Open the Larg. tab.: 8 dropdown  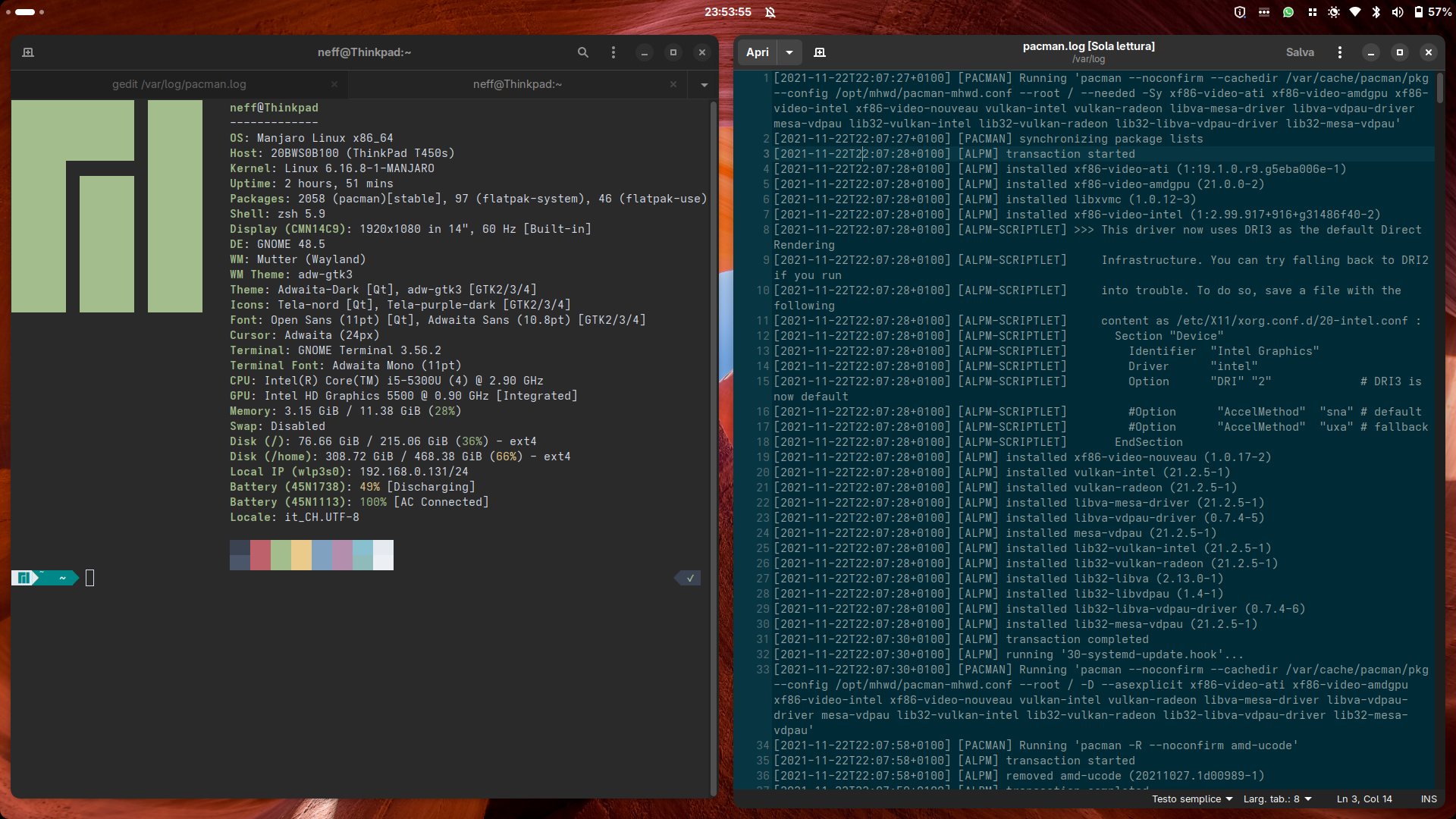tap(1277, 799)
